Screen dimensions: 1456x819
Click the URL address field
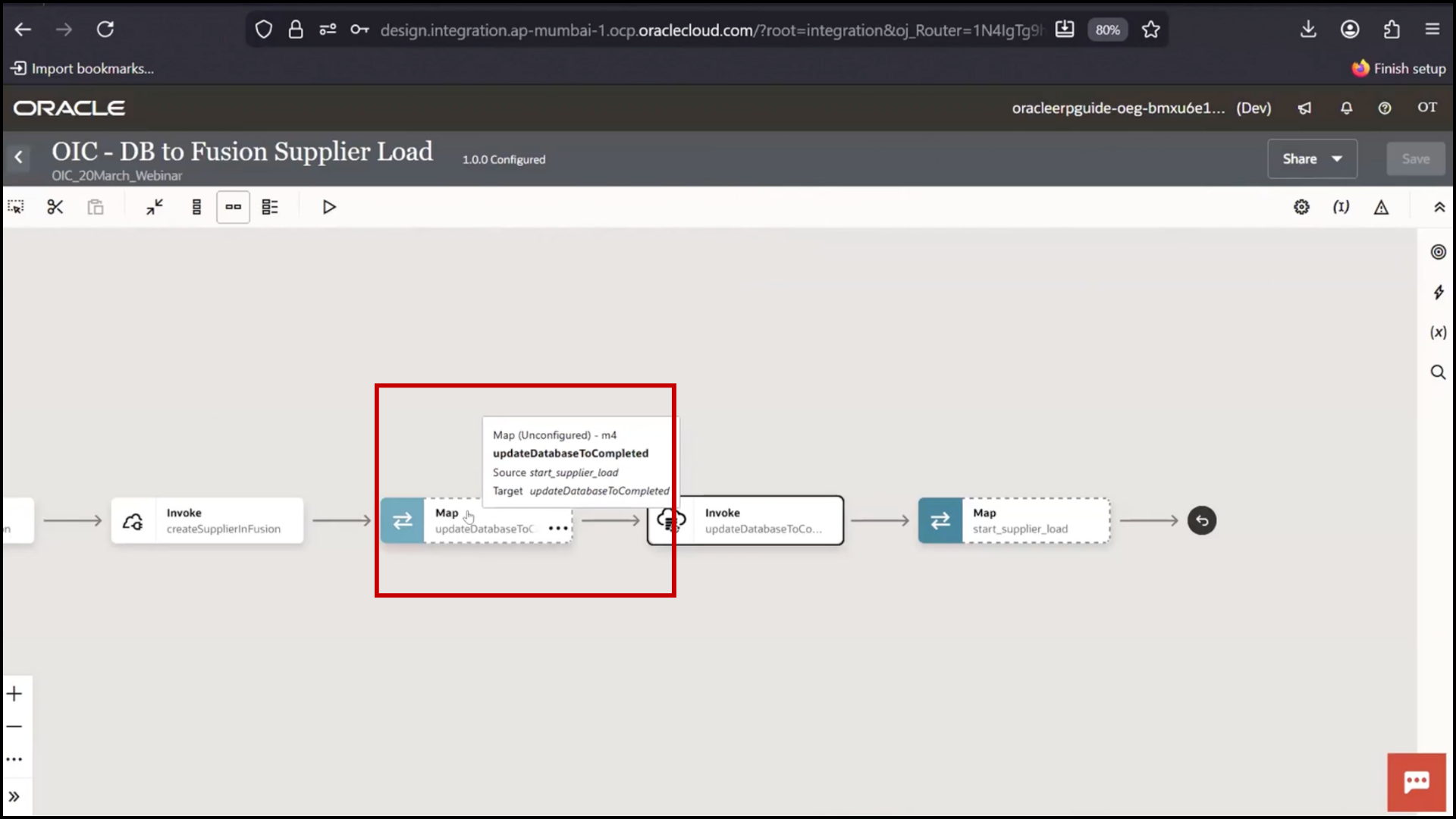[x=711, y=30]
